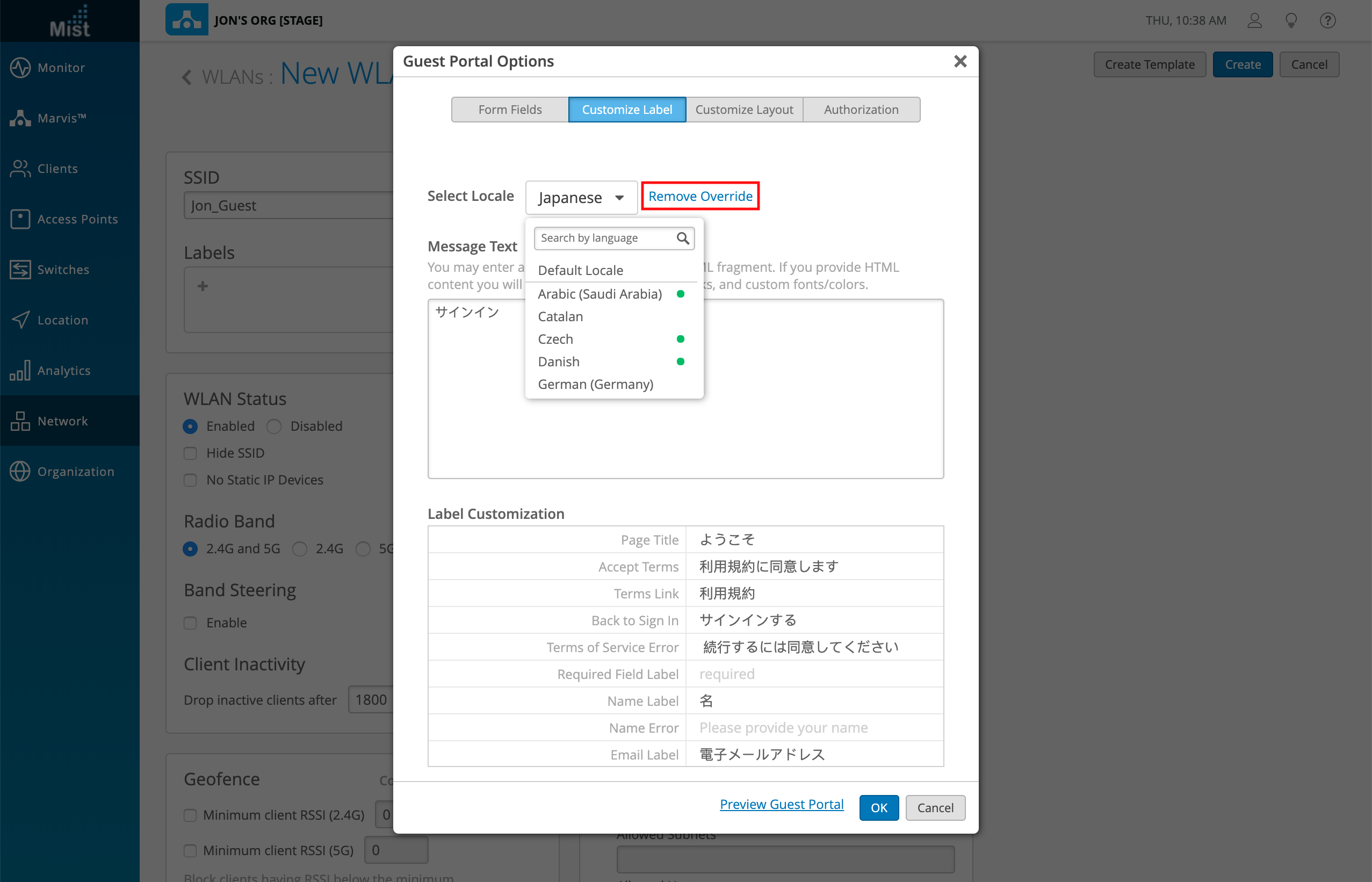The height and width of the screenshot is (882, 1372).
Task: Click the lightbulb icon in header
Action: click(x=1291, y=20)
